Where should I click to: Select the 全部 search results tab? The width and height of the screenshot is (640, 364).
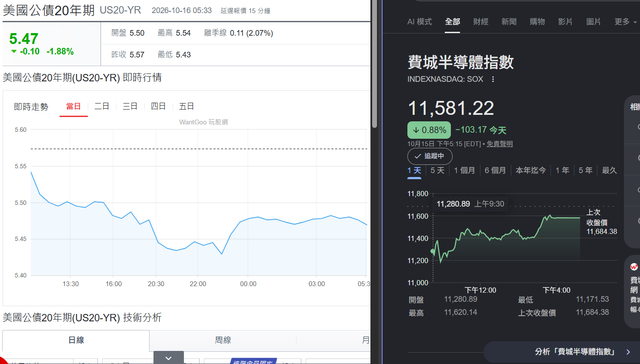pos(452,22)
